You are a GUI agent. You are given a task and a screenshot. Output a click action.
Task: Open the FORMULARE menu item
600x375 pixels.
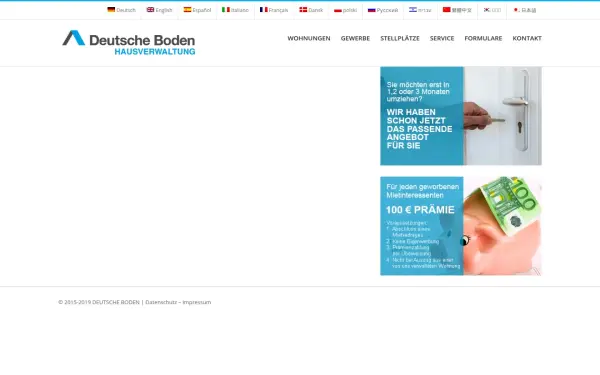coord(483,38)
